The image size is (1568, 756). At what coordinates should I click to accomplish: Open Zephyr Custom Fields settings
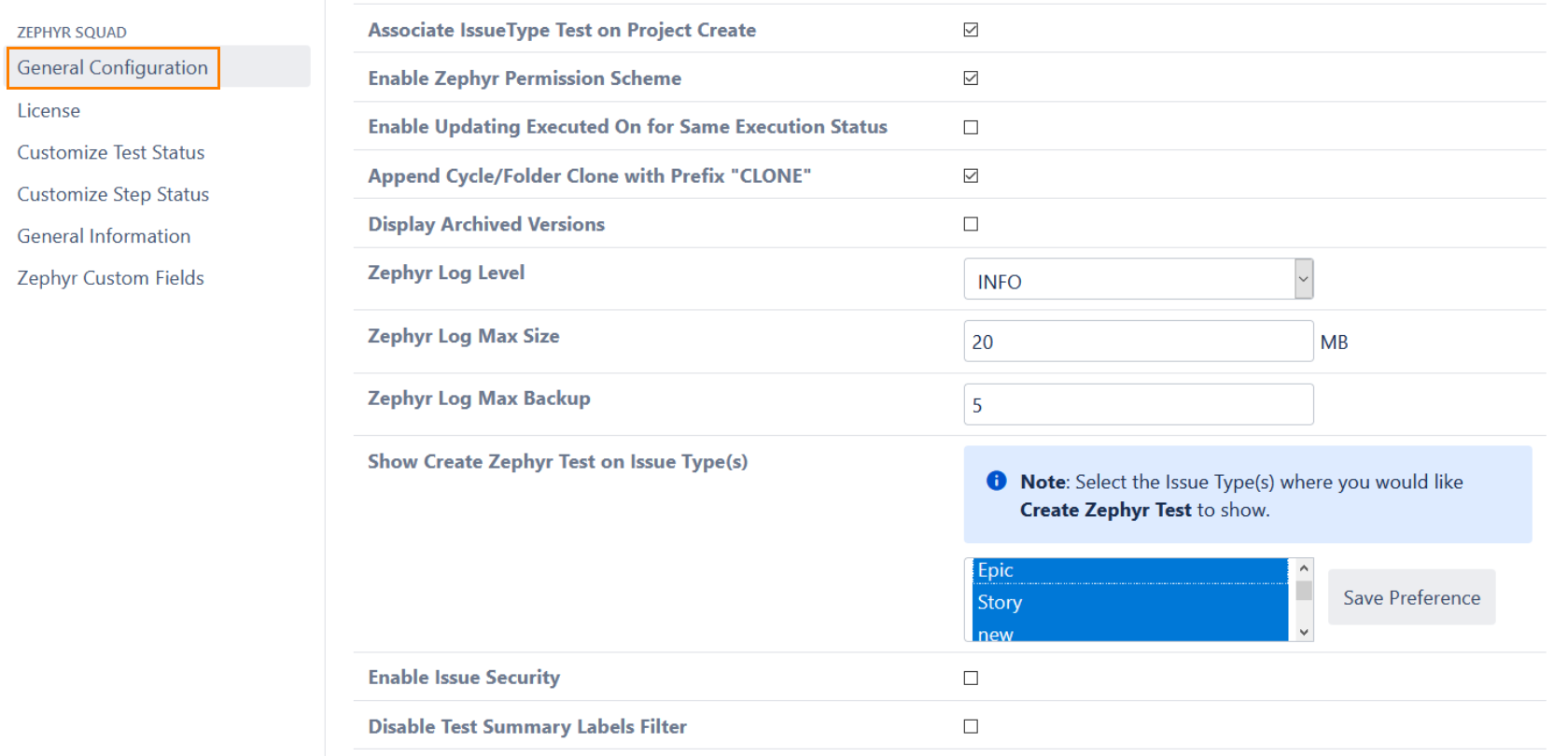110,277
